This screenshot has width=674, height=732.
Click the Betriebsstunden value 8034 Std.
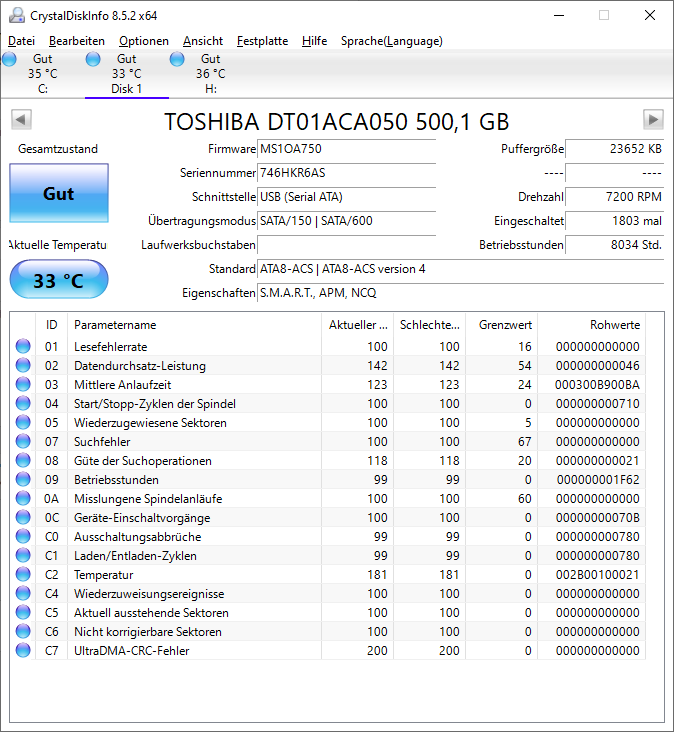pos(614,245)
